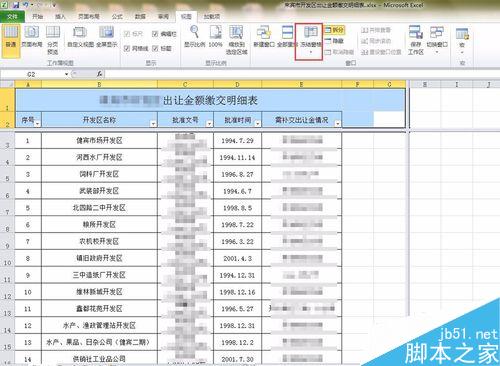Image resolution: width=500 pixels, height=366 pixels.
Task: Select row 5 header
Action: coord(7,174)
